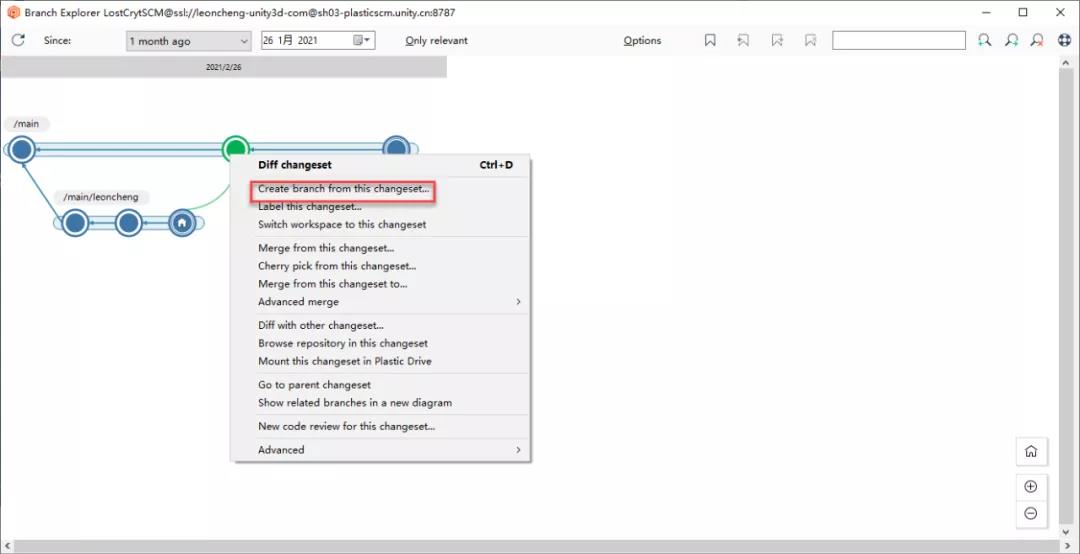Click the 2021/2/26 date header
1080x554 pixels.
224,67
